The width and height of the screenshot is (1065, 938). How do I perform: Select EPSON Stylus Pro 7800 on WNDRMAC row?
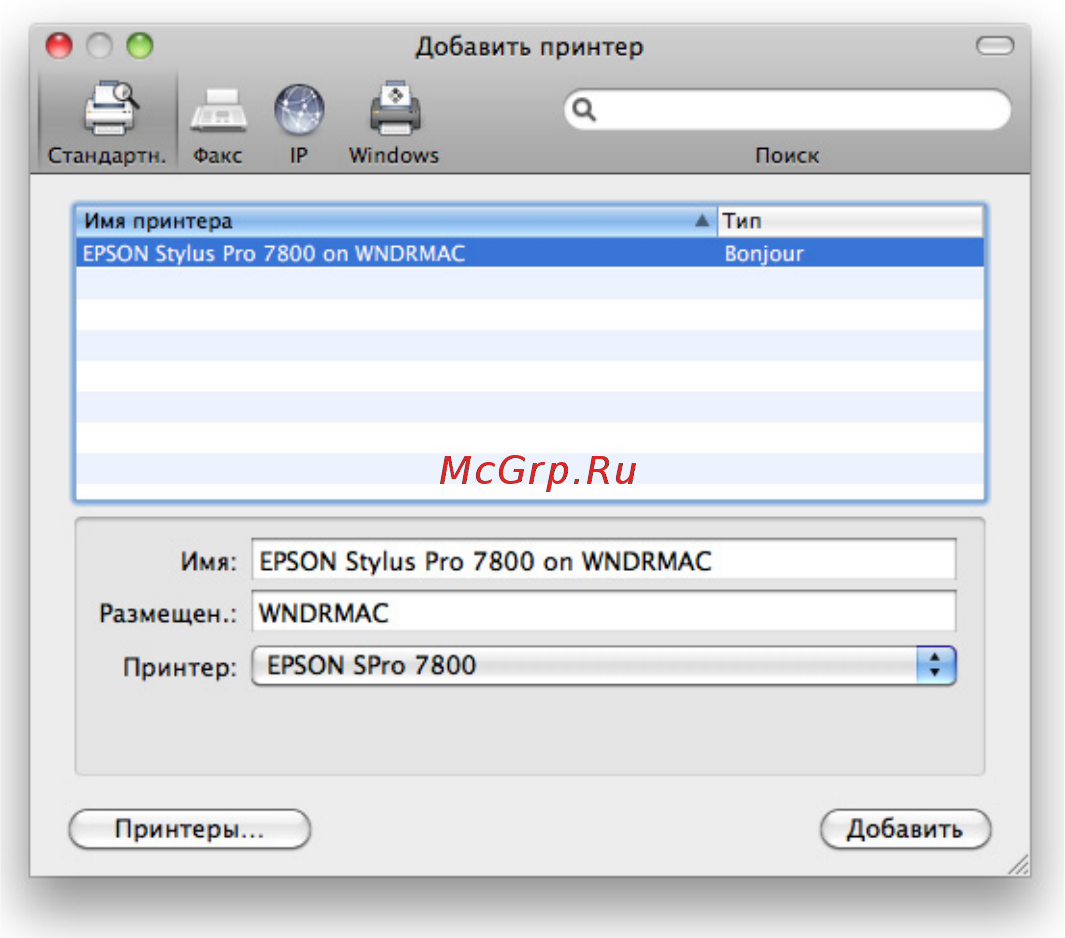click(x=529, y=253)
